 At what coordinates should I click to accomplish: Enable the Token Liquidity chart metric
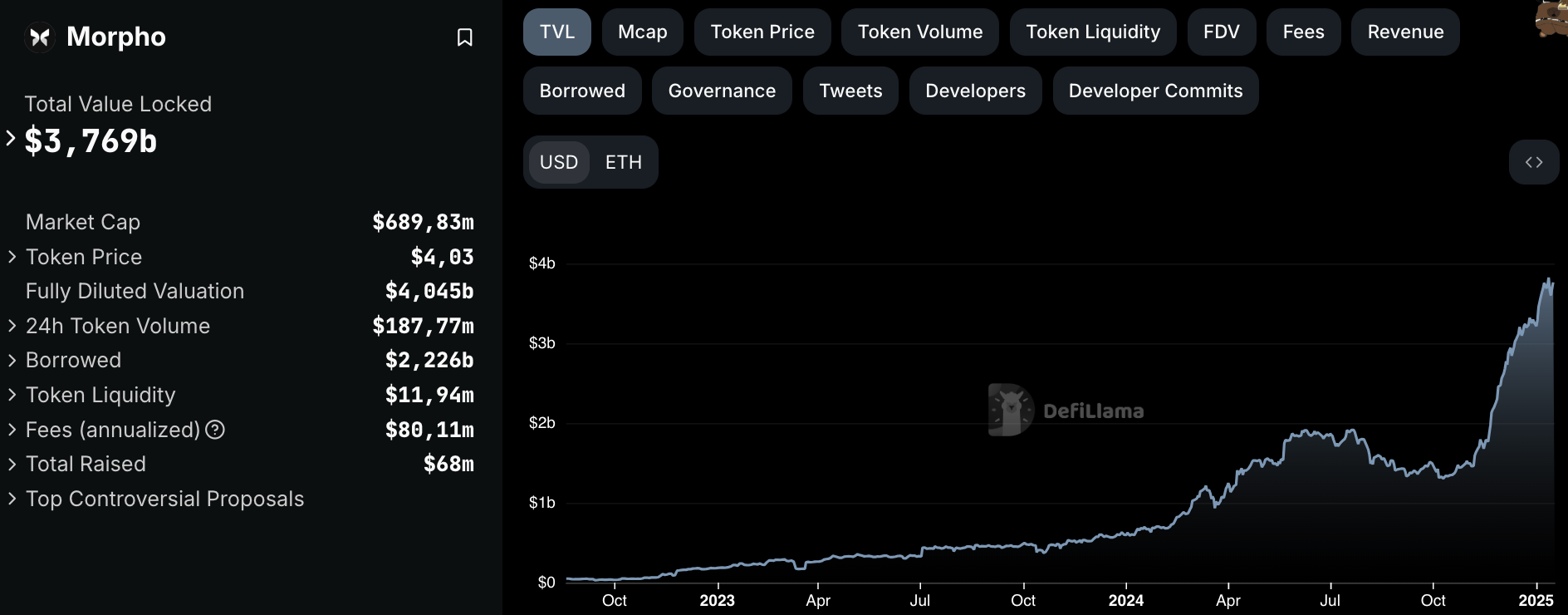point(1093,32)
